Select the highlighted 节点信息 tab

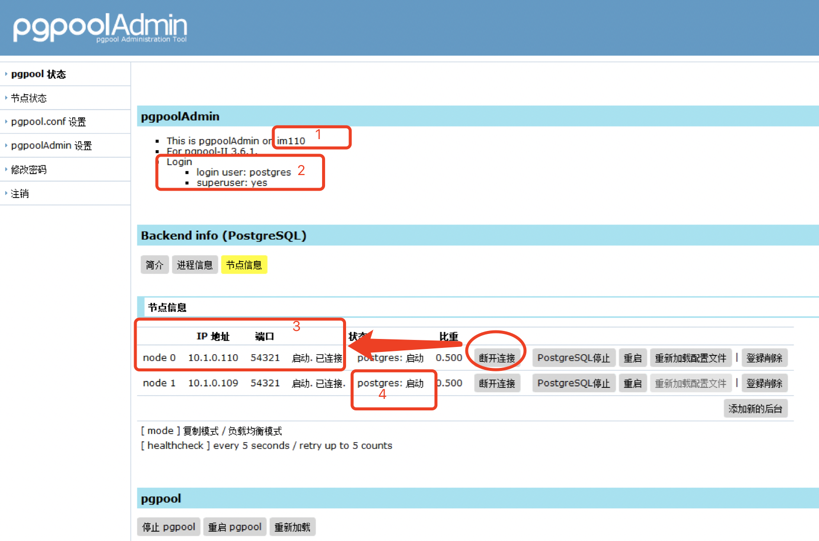(244, 265)
